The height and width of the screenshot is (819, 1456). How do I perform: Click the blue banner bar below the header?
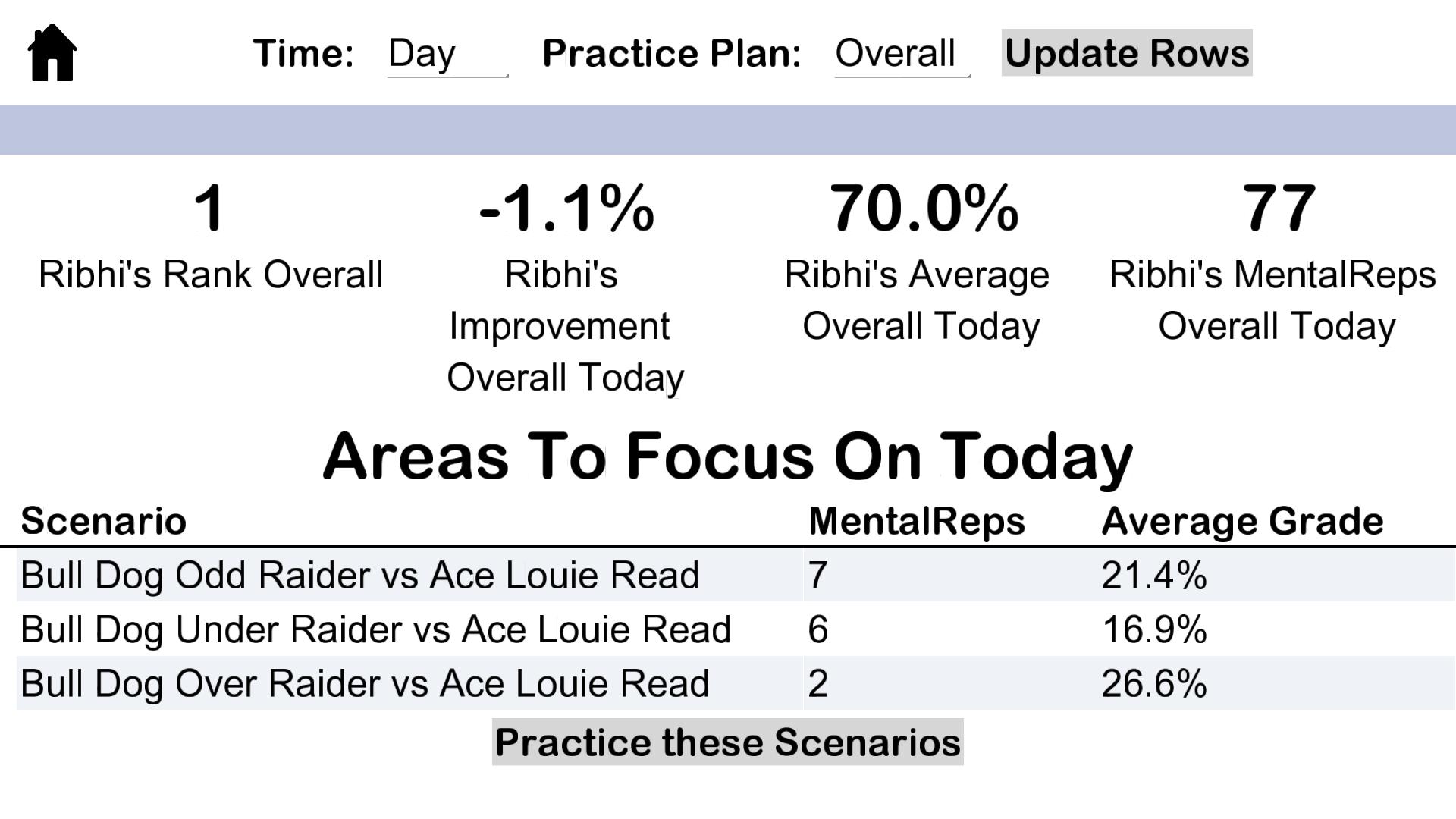click(x=727, y=130)
